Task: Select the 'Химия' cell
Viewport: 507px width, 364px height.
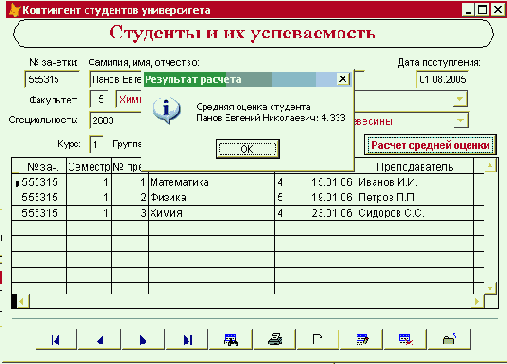Action: point(211,213)
